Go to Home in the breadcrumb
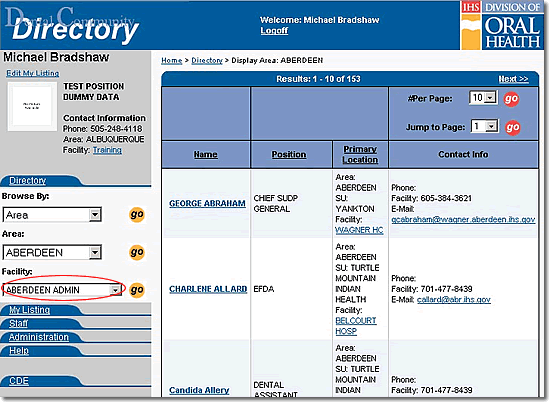Viewport: 549px width, 403px height. click(172, 60)
